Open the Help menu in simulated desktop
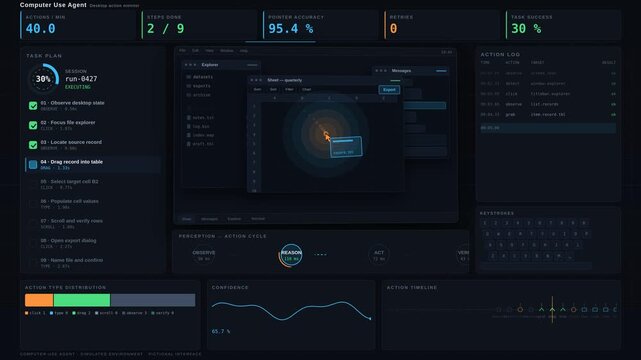The width and height of the screenshot is (641, 360). 244,51
